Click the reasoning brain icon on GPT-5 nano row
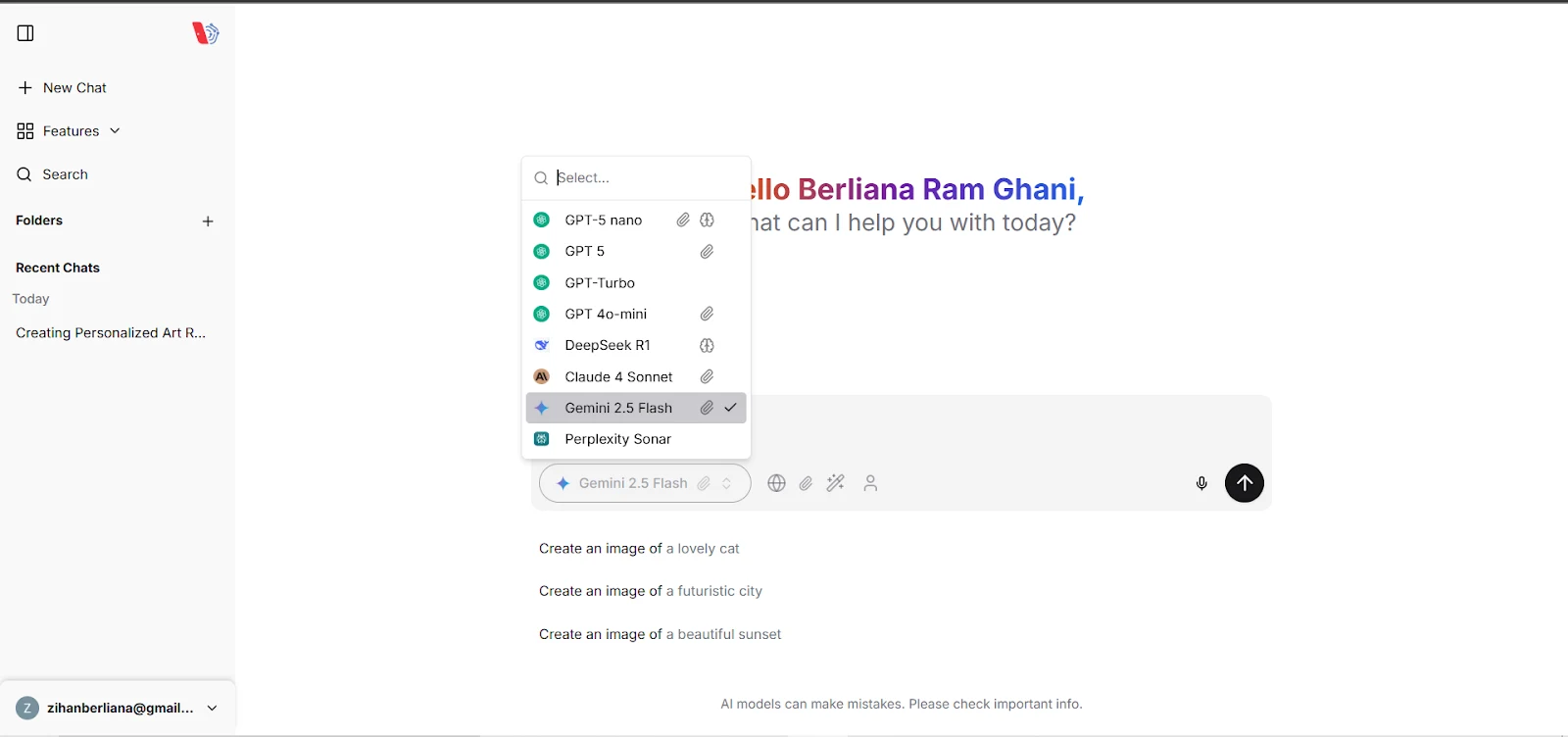Screen dimensions: 1568x737 click(707, 220)
